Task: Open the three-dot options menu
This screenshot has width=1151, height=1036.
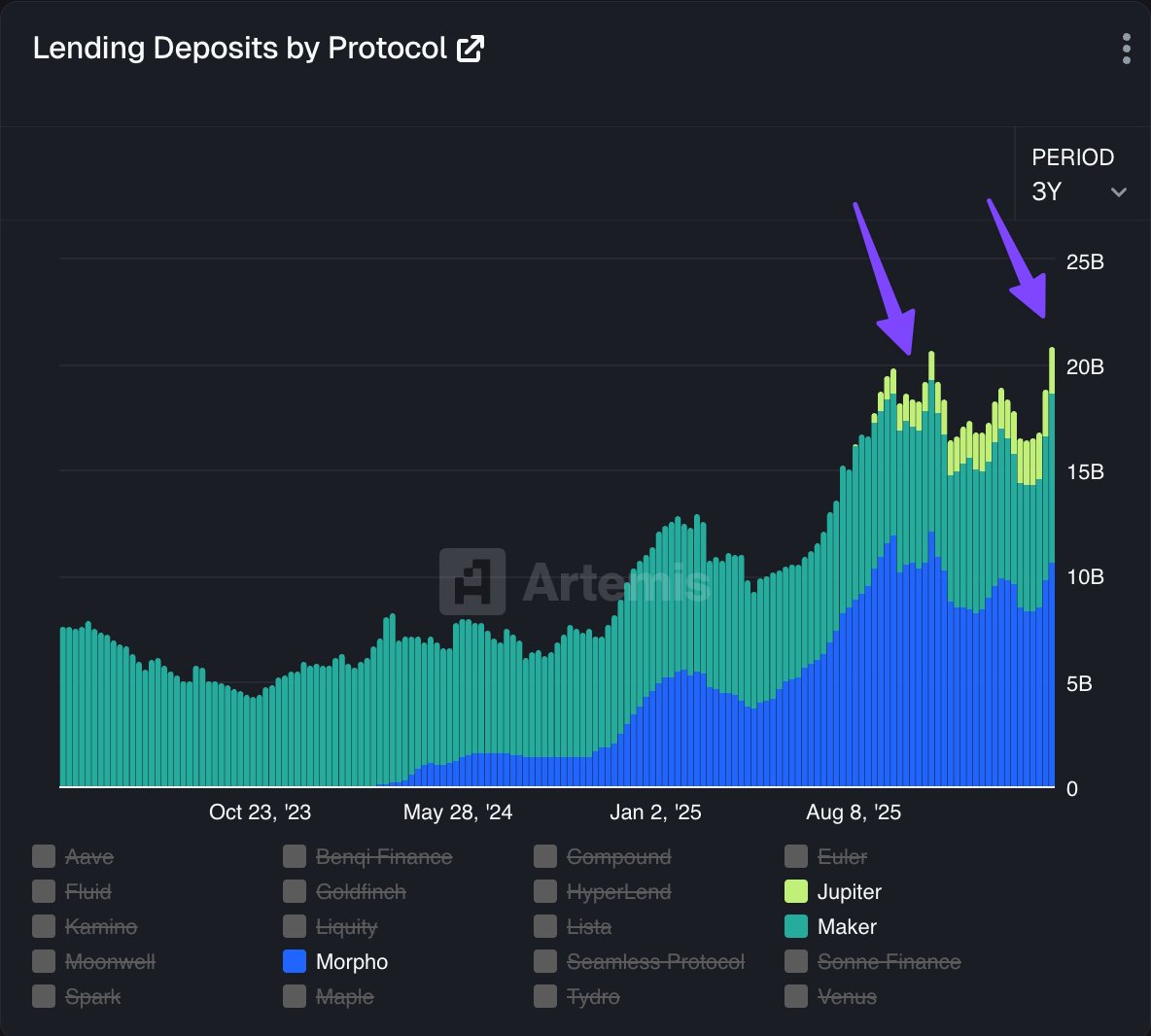Action: [x=1126, y=49]
